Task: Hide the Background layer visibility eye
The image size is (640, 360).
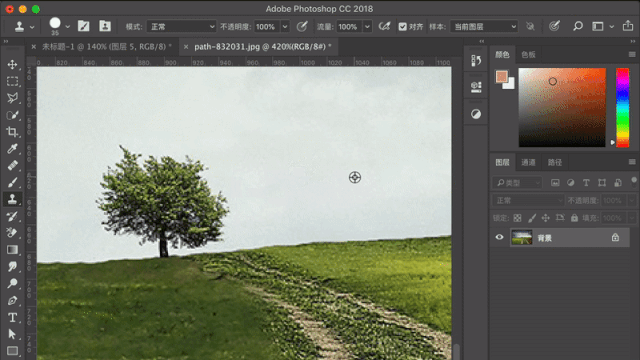Action: coord(499,237)
